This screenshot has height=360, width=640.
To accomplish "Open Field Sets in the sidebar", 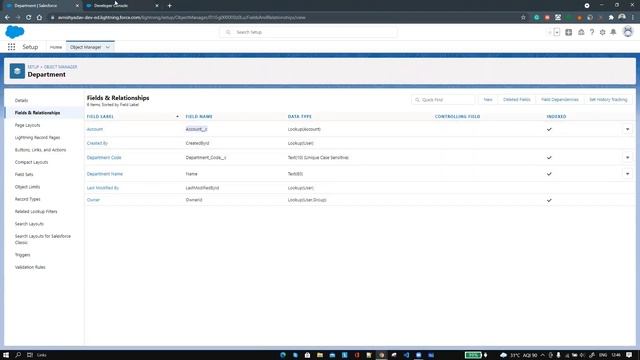I will [x=24, y=174].
